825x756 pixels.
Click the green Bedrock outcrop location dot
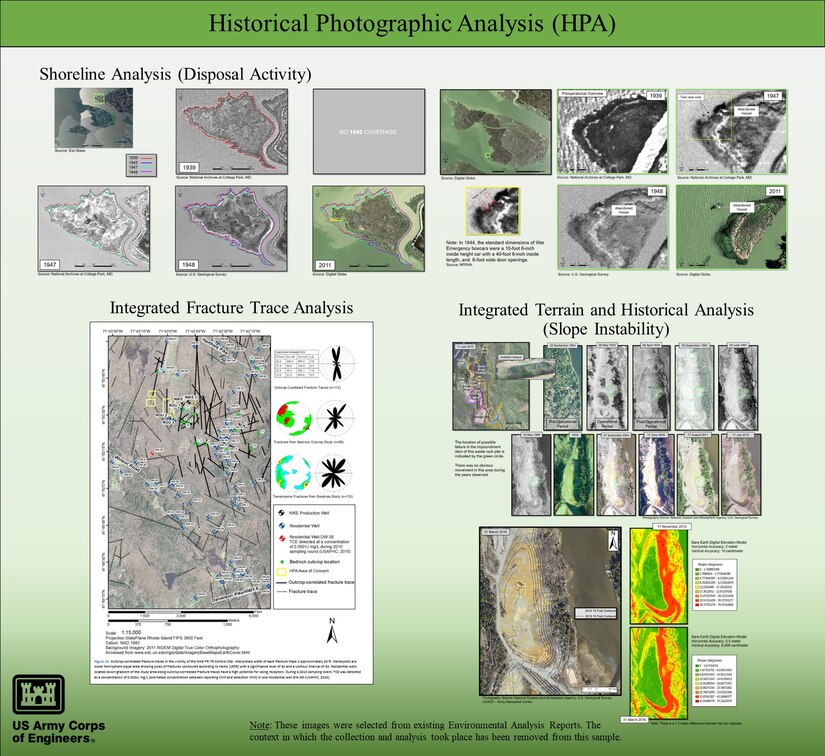pyautogui.click(x=281, y=562)
